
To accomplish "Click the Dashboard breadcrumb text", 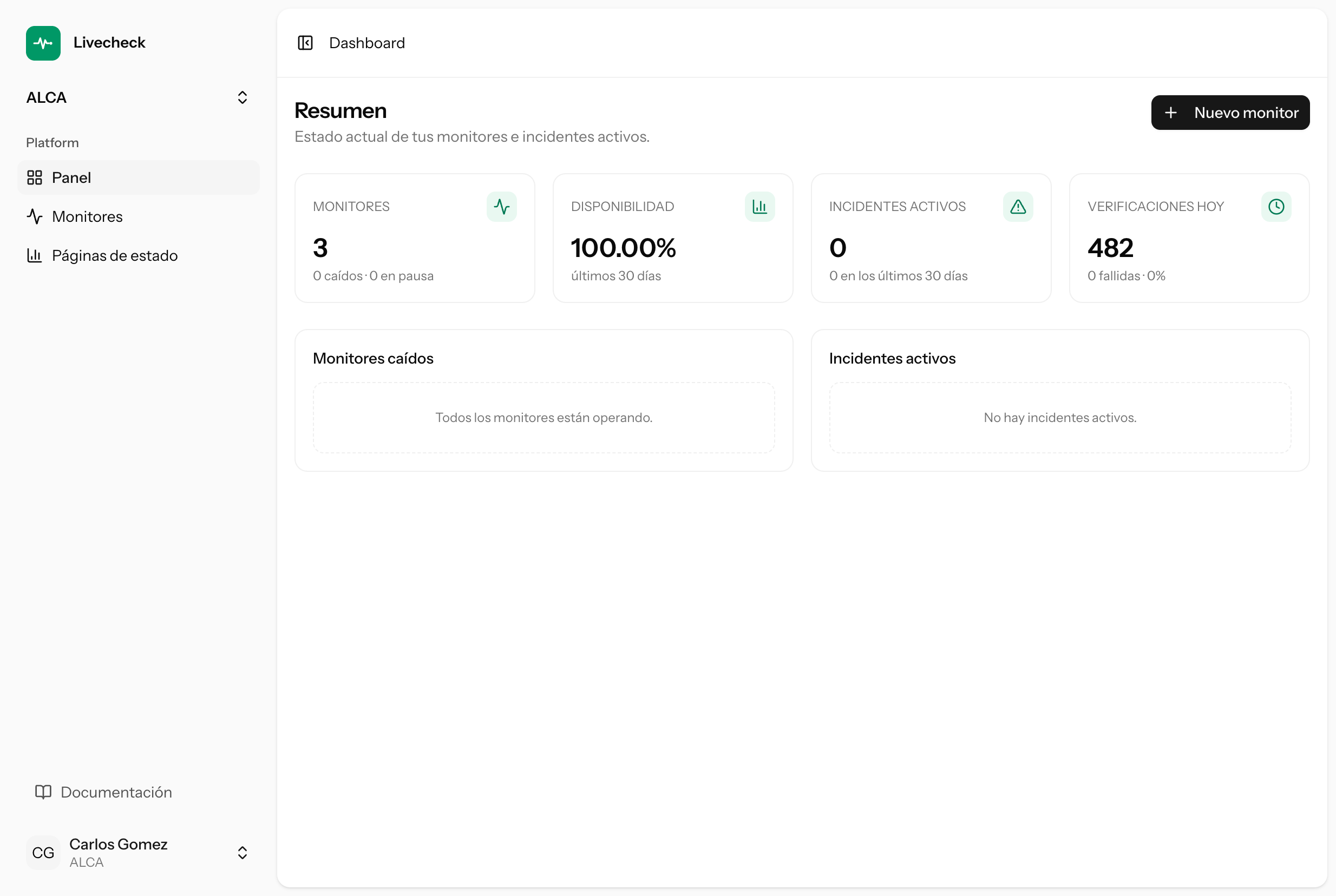I will [367, 43].
